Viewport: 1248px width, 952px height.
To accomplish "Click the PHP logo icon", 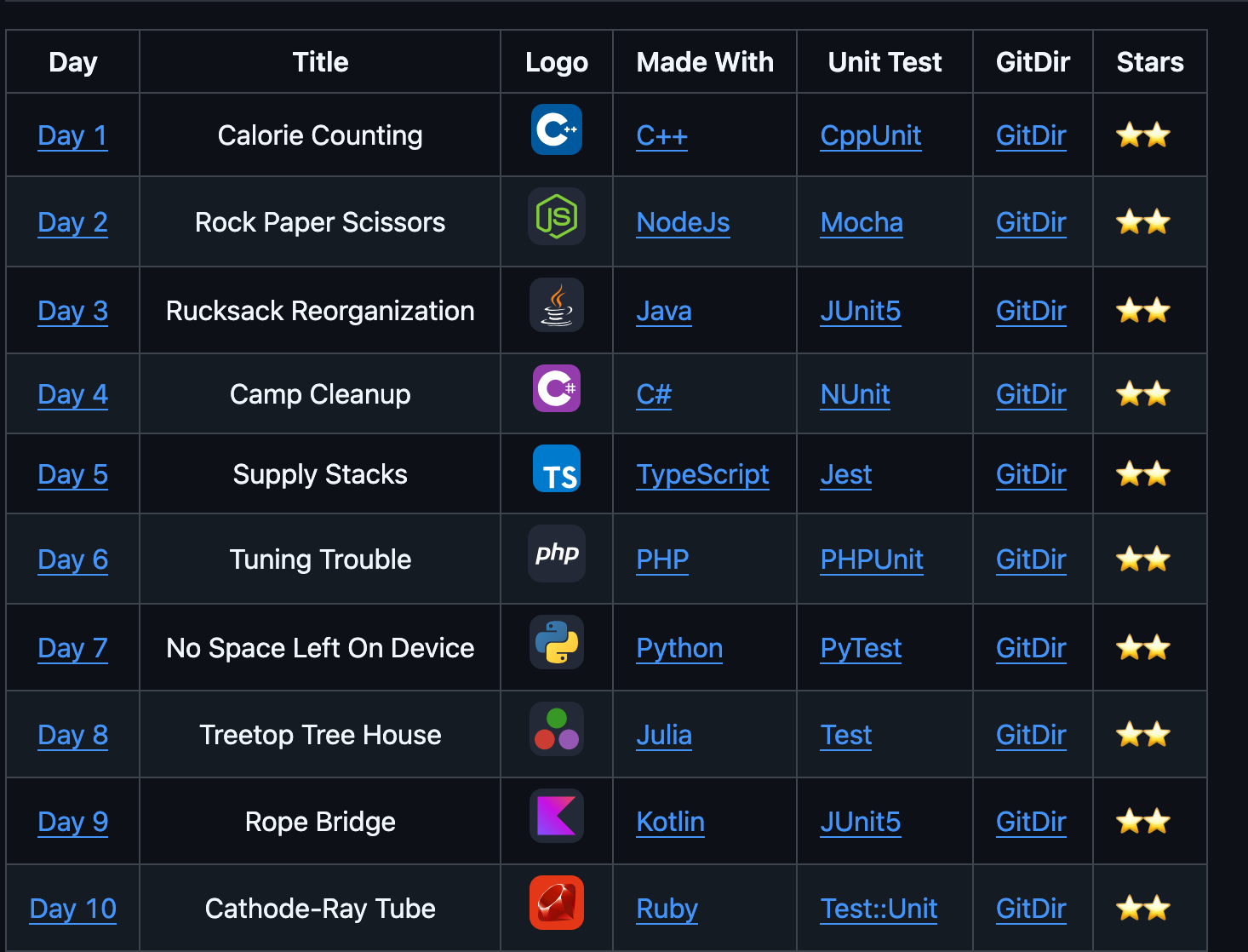I will click(556, 554).
